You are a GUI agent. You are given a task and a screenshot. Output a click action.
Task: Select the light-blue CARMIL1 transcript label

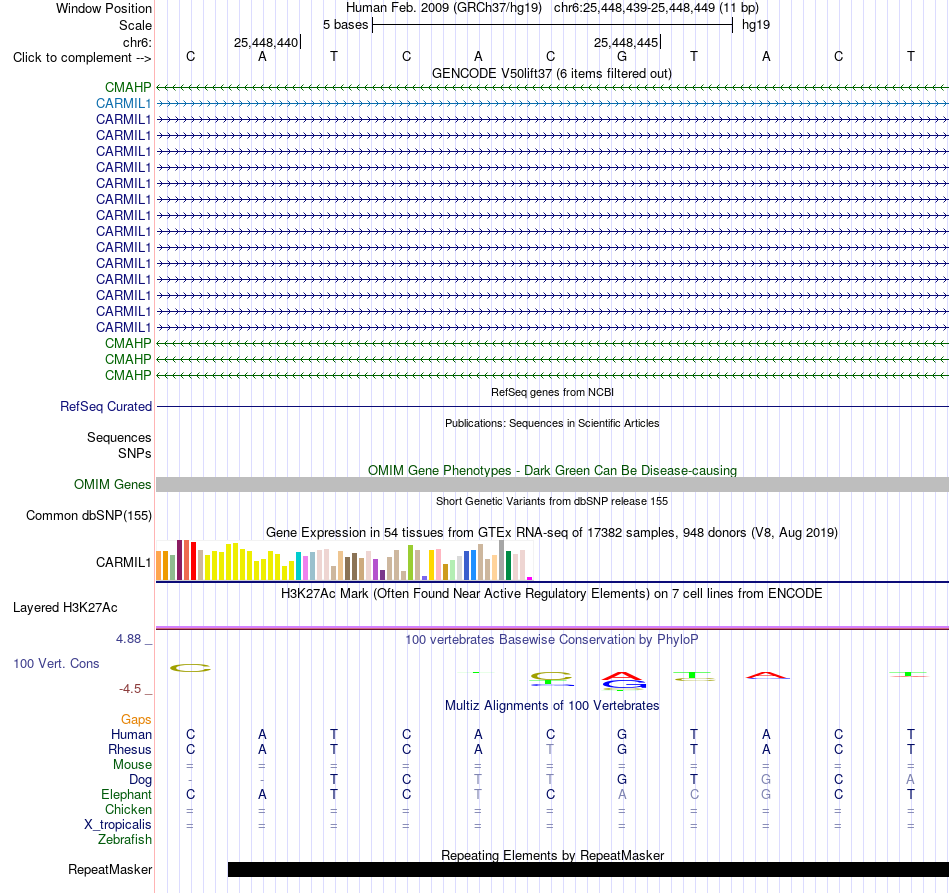(x=123, y=104)
